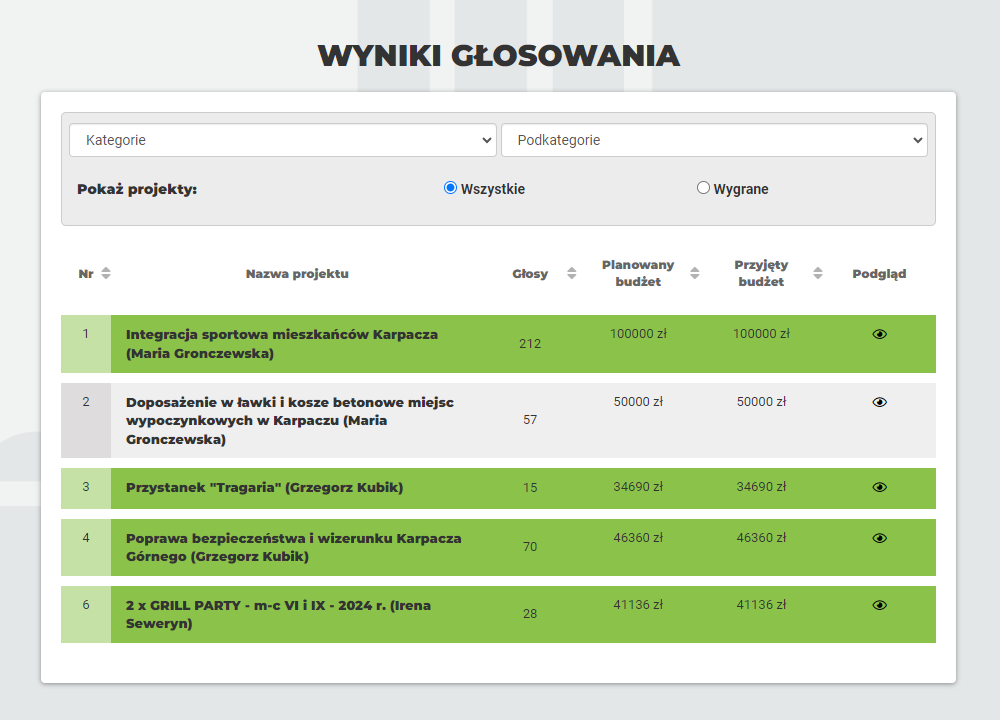Screen dimensions: 1000x720
Task: Click planned budget 100000 zł cell
Action: 638,334
